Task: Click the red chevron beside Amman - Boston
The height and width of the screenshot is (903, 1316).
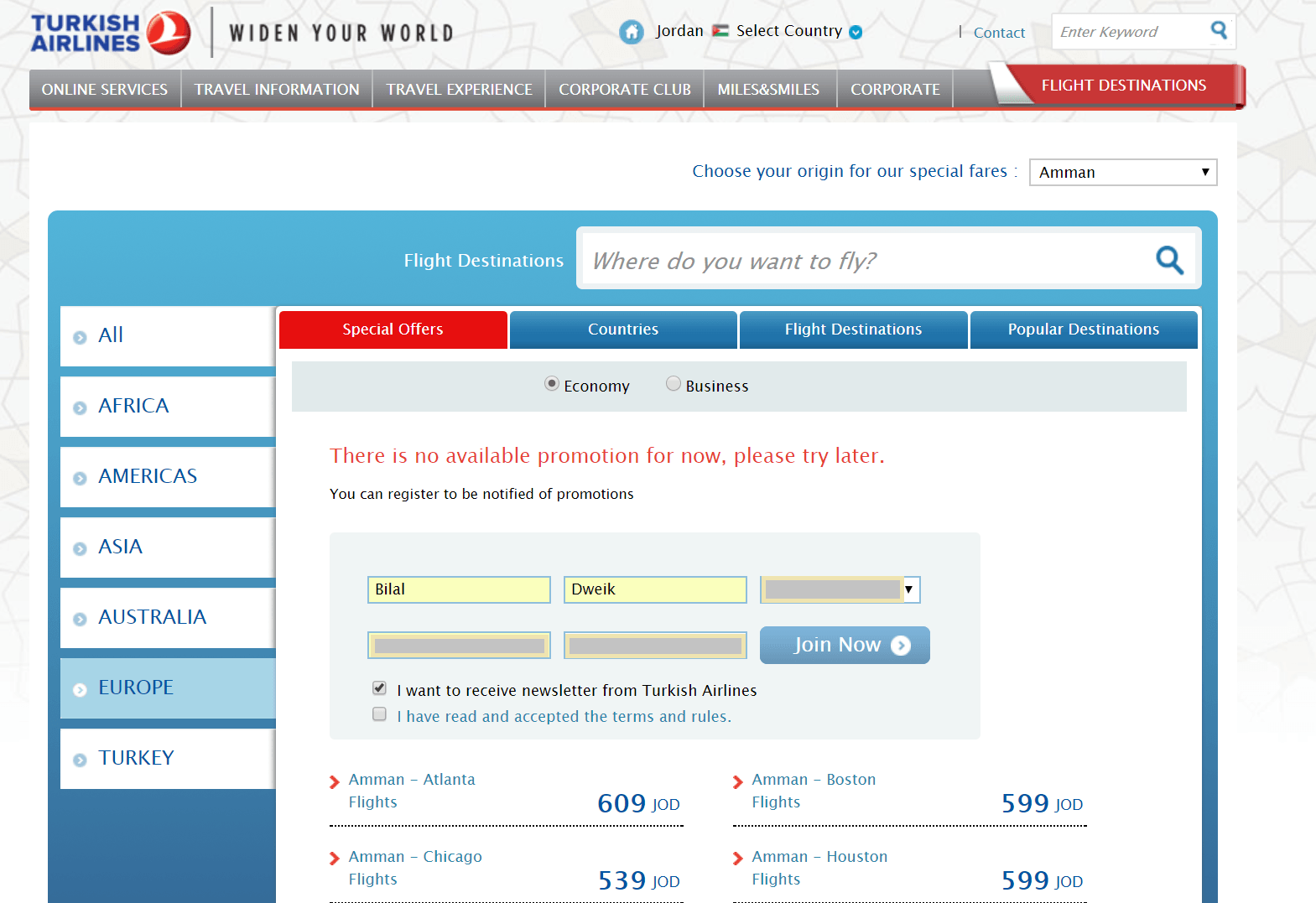Action: [738, 782]
